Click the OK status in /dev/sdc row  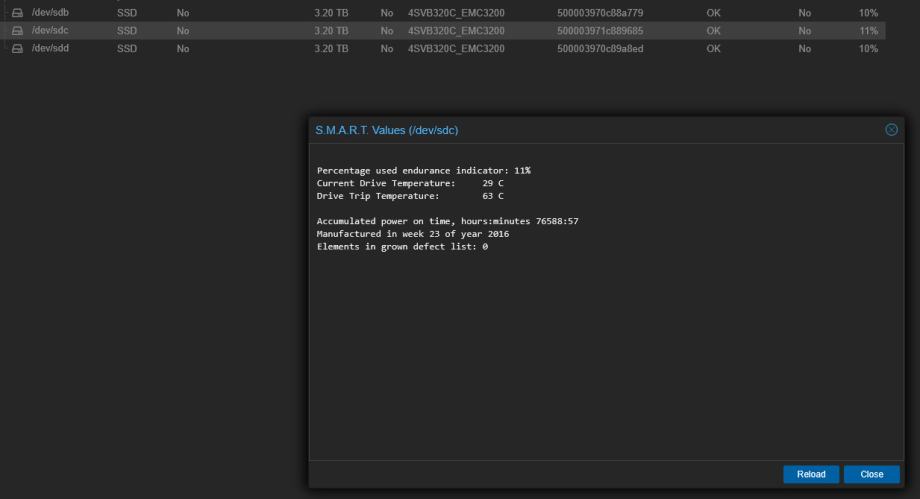pos(713,31)
